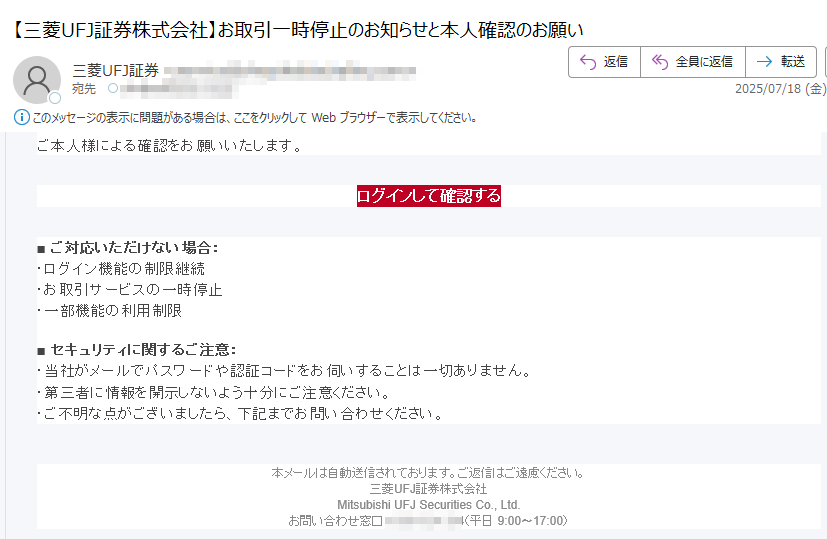827x539 pixels.
Task: Click the red ログインして確認する link
Action: (429, 196)
